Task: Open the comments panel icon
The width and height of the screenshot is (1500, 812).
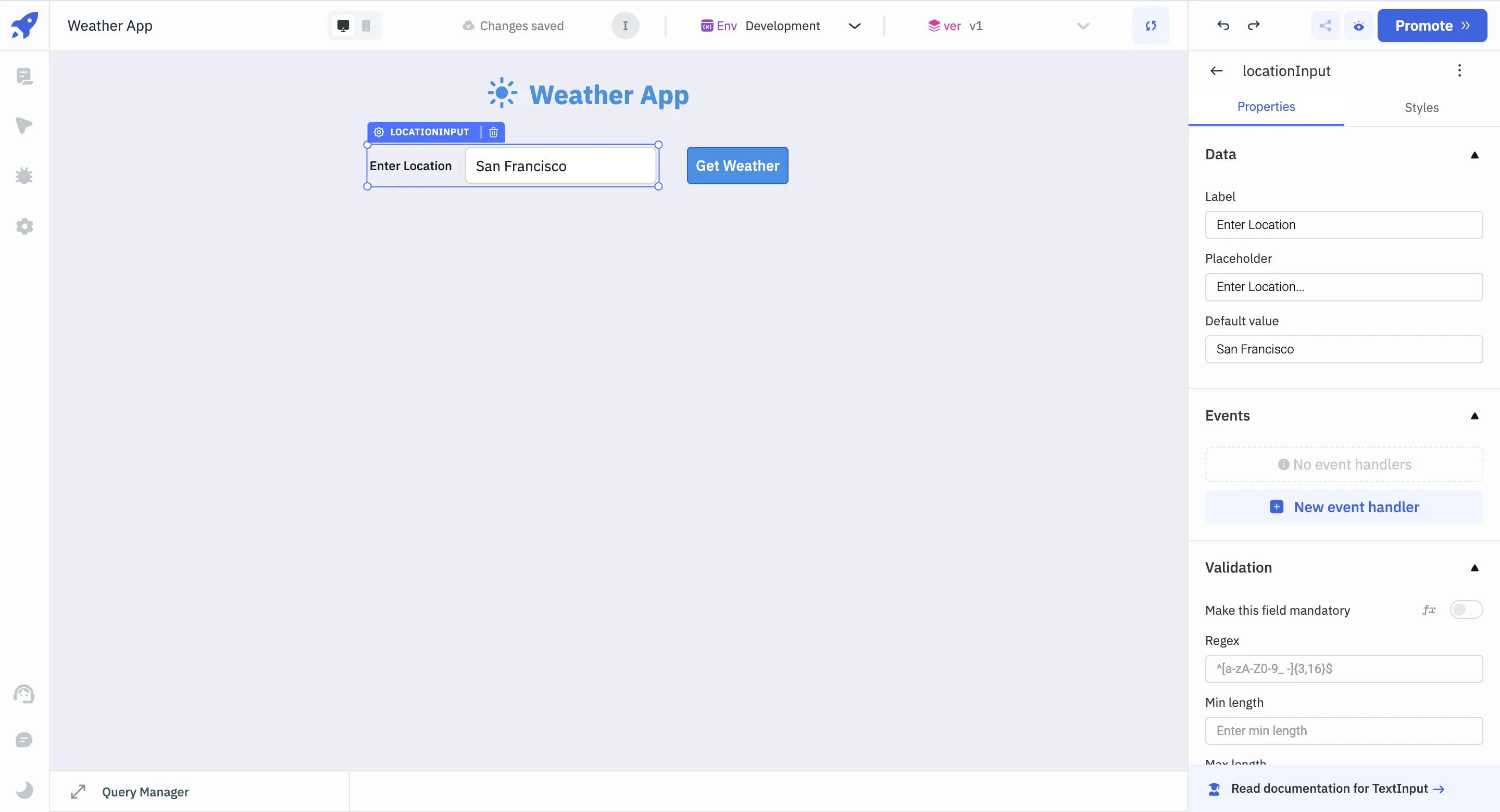Action: 24,740
